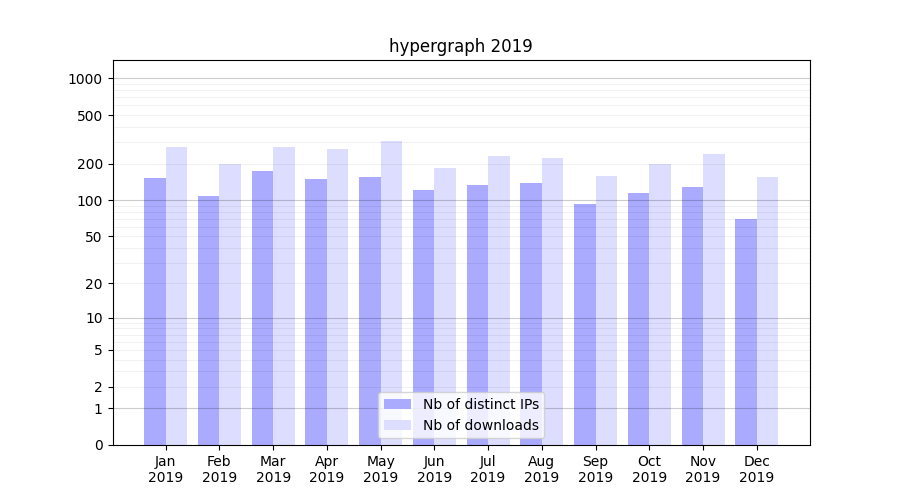Click the 'Aug 2019' x-axis label
The width and height of the screenshot is (900, 500).
point(541,469)
